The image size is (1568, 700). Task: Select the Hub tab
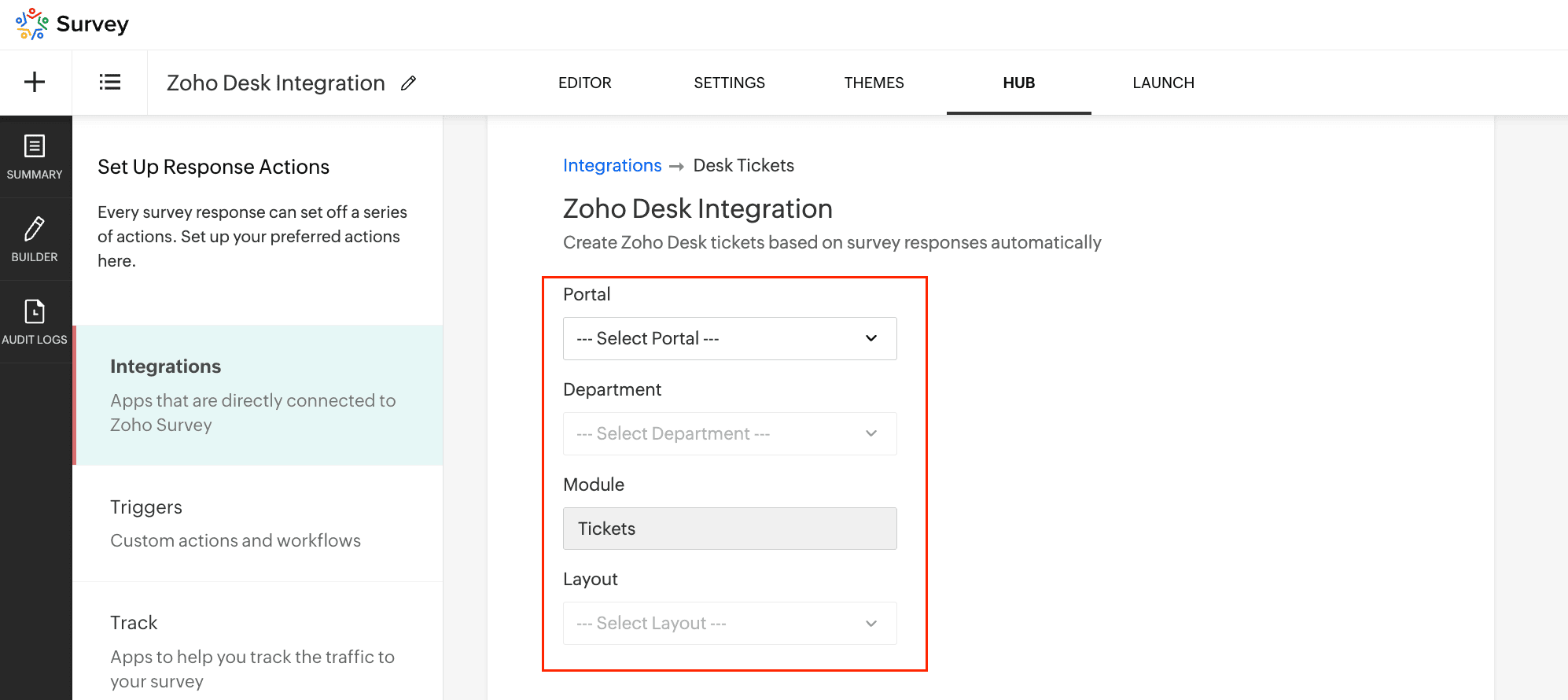pos(1018,83)
